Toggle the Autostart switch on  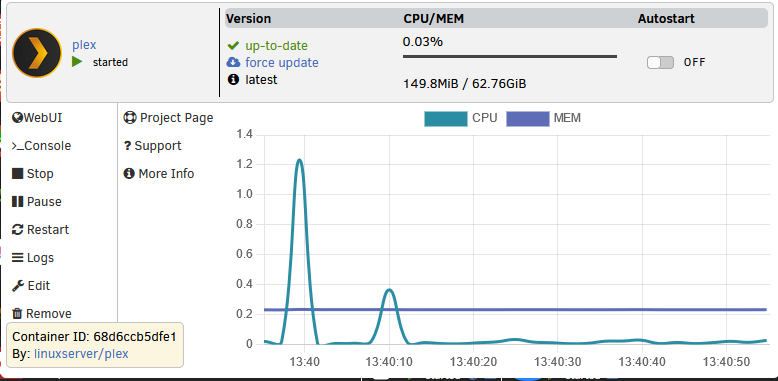tap(660, 63)
